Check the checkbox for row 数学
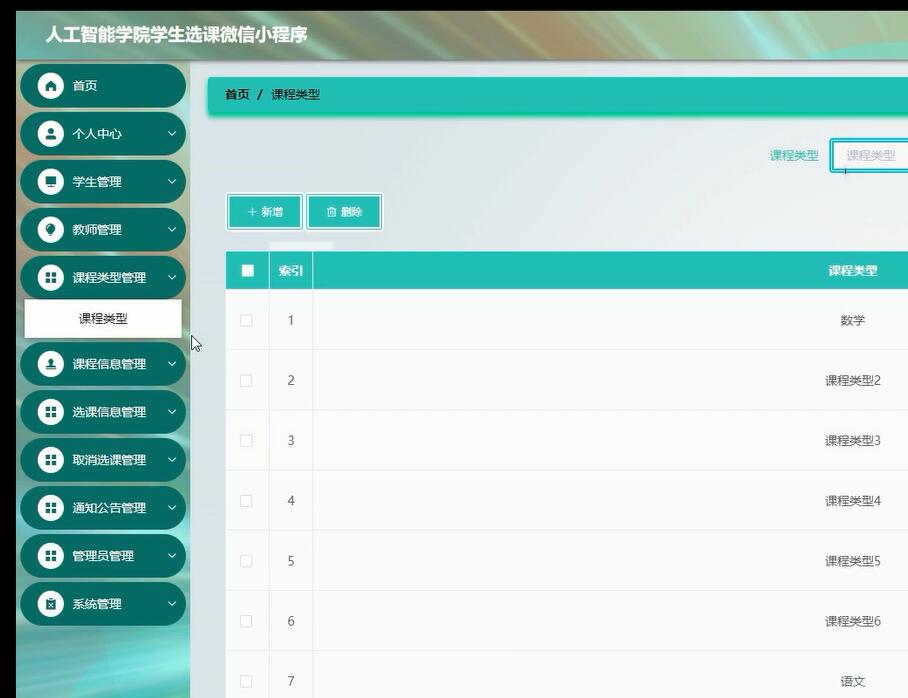 (x=246, y=320)
